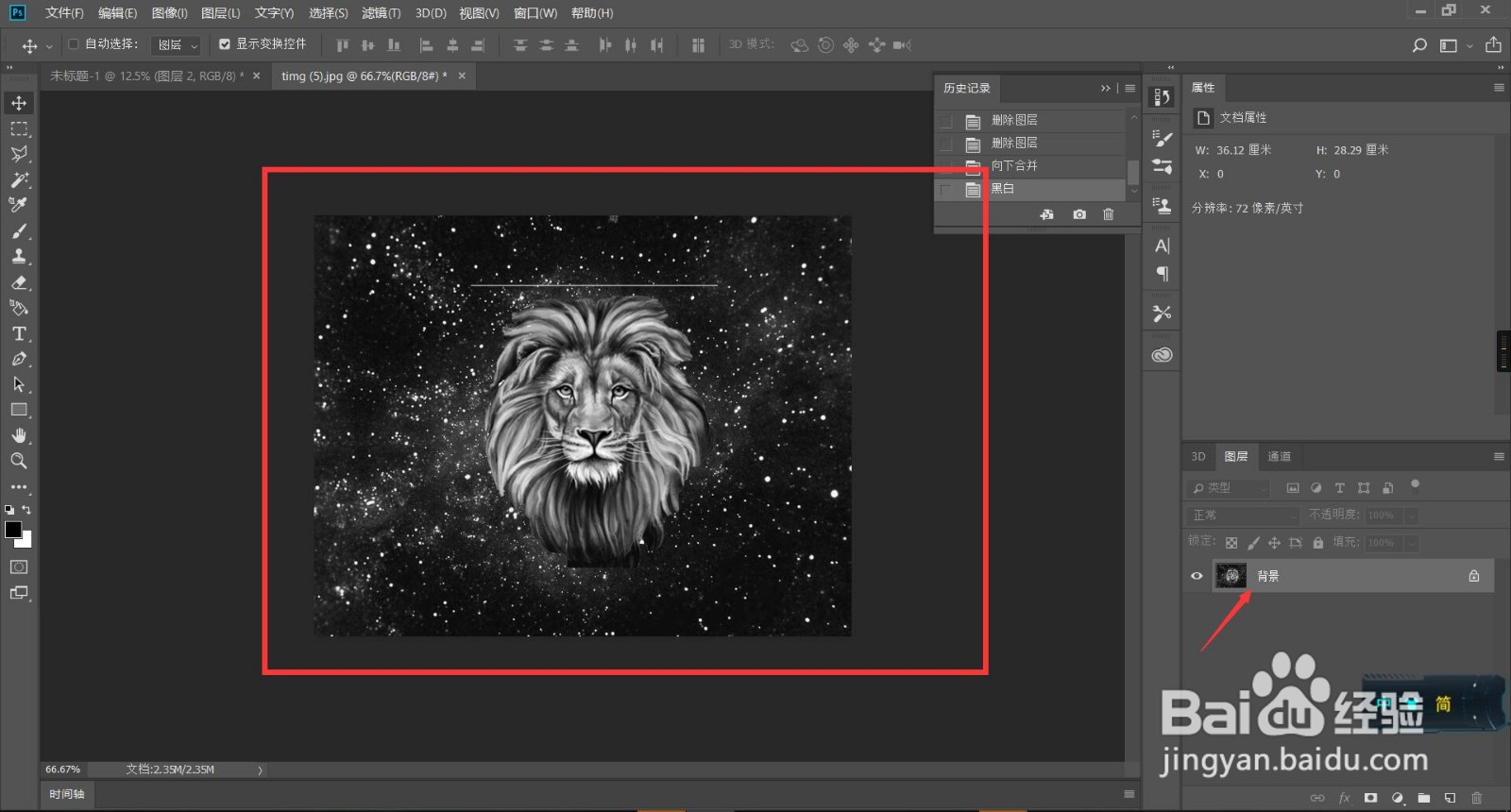Enable the 自动选择 checkbox
The image size is (1511, 812).
(x=74, y=44)
